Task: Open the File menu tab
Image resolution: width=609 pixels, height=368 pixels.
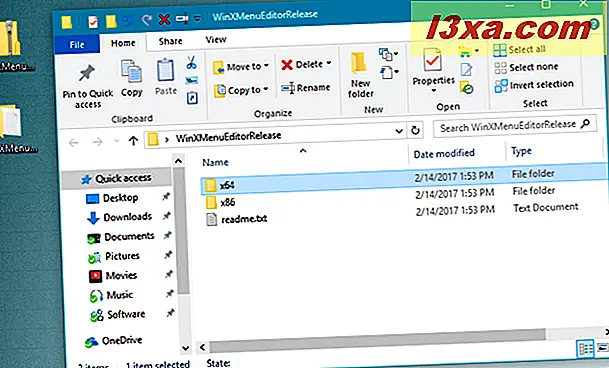Action: point(77,45)
